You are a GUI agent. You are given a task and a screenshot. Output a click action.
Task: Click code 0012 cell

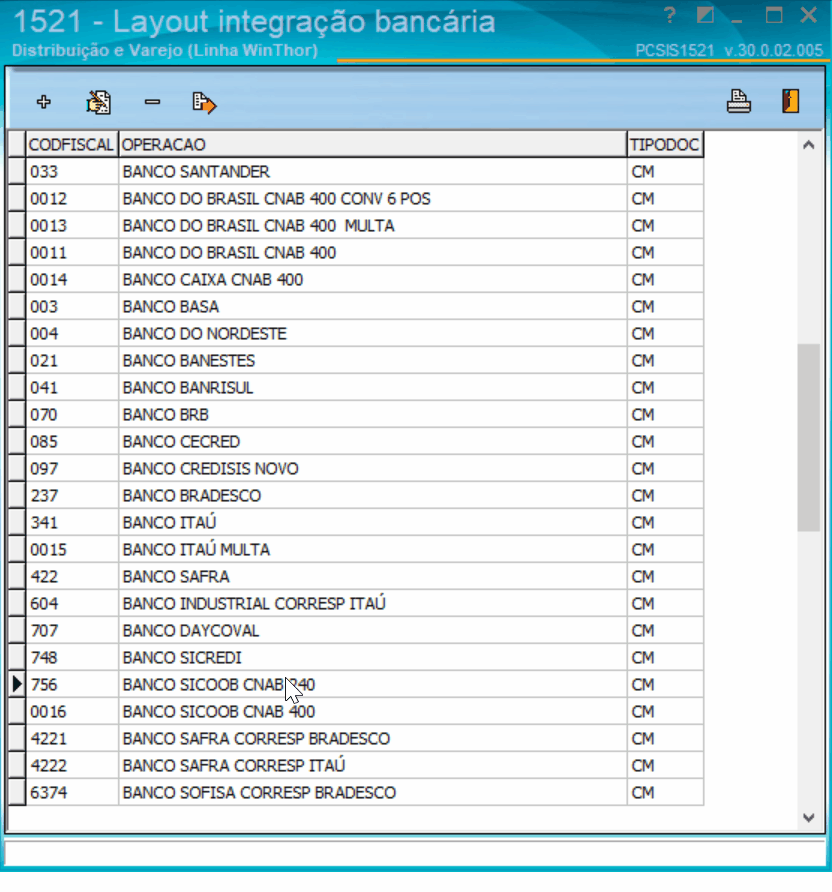click(72, 199)
